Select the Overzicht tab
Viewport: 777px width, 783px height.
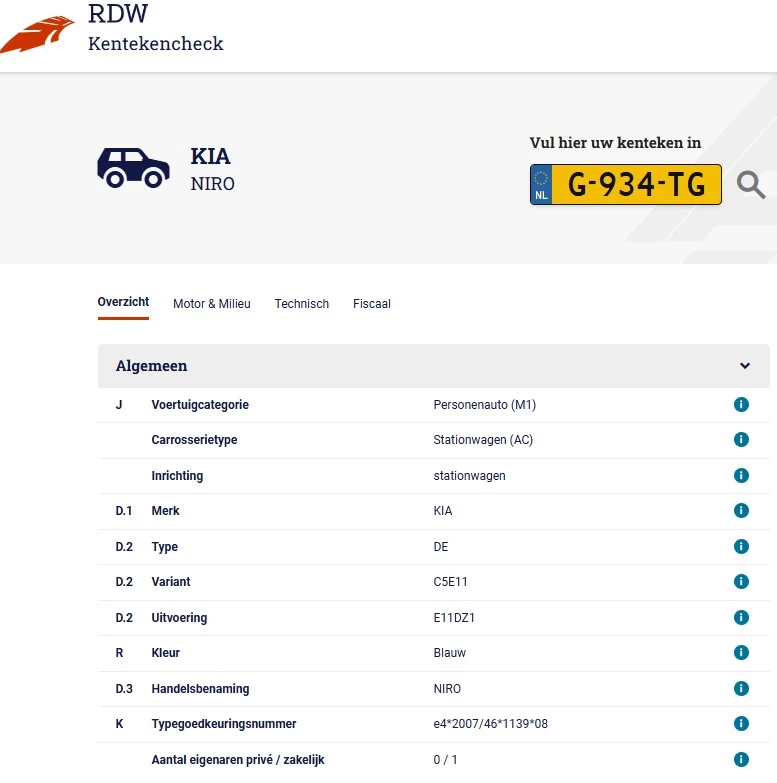coord(123,302)
